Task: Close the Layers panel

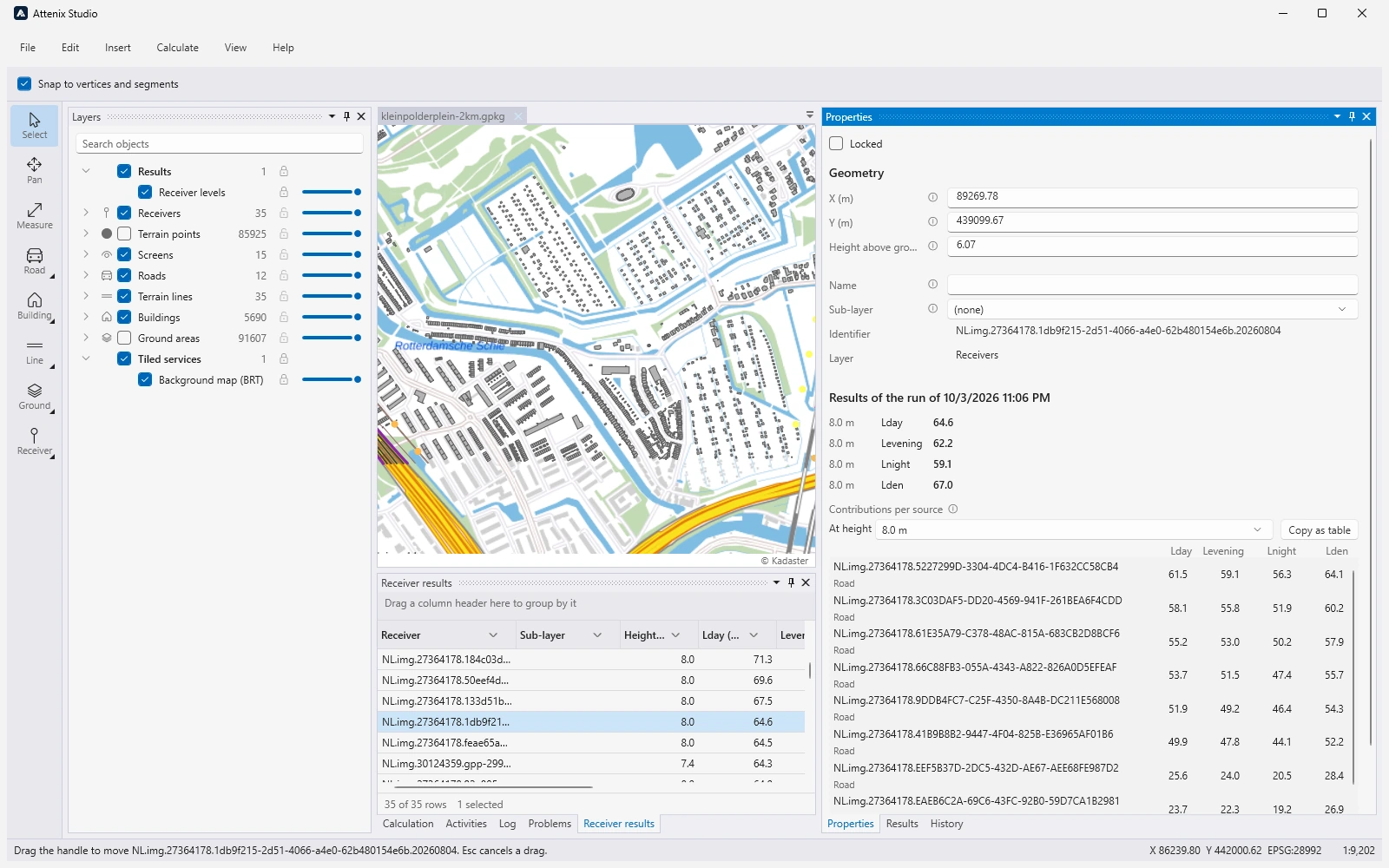Action: point(361,116)
